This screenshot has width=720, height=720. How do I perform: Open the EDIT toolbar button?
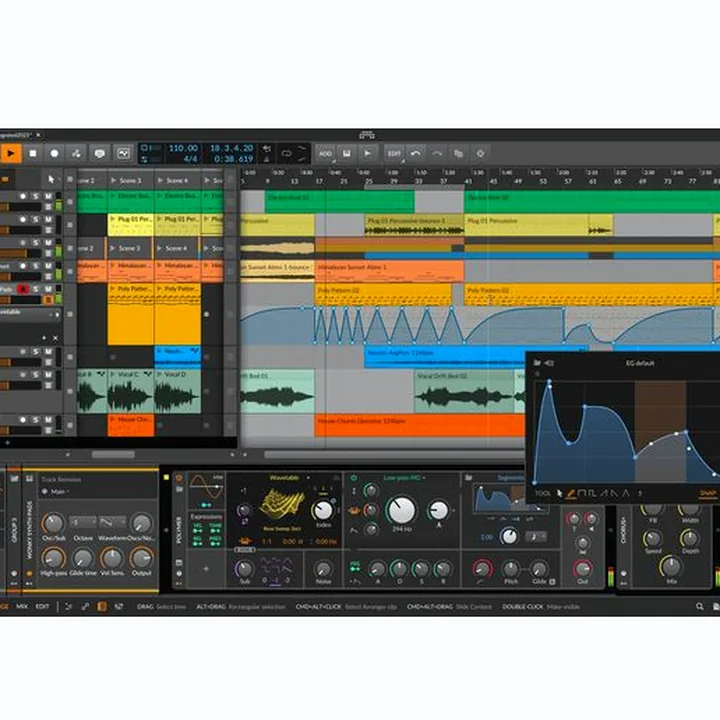coord(394,154)
